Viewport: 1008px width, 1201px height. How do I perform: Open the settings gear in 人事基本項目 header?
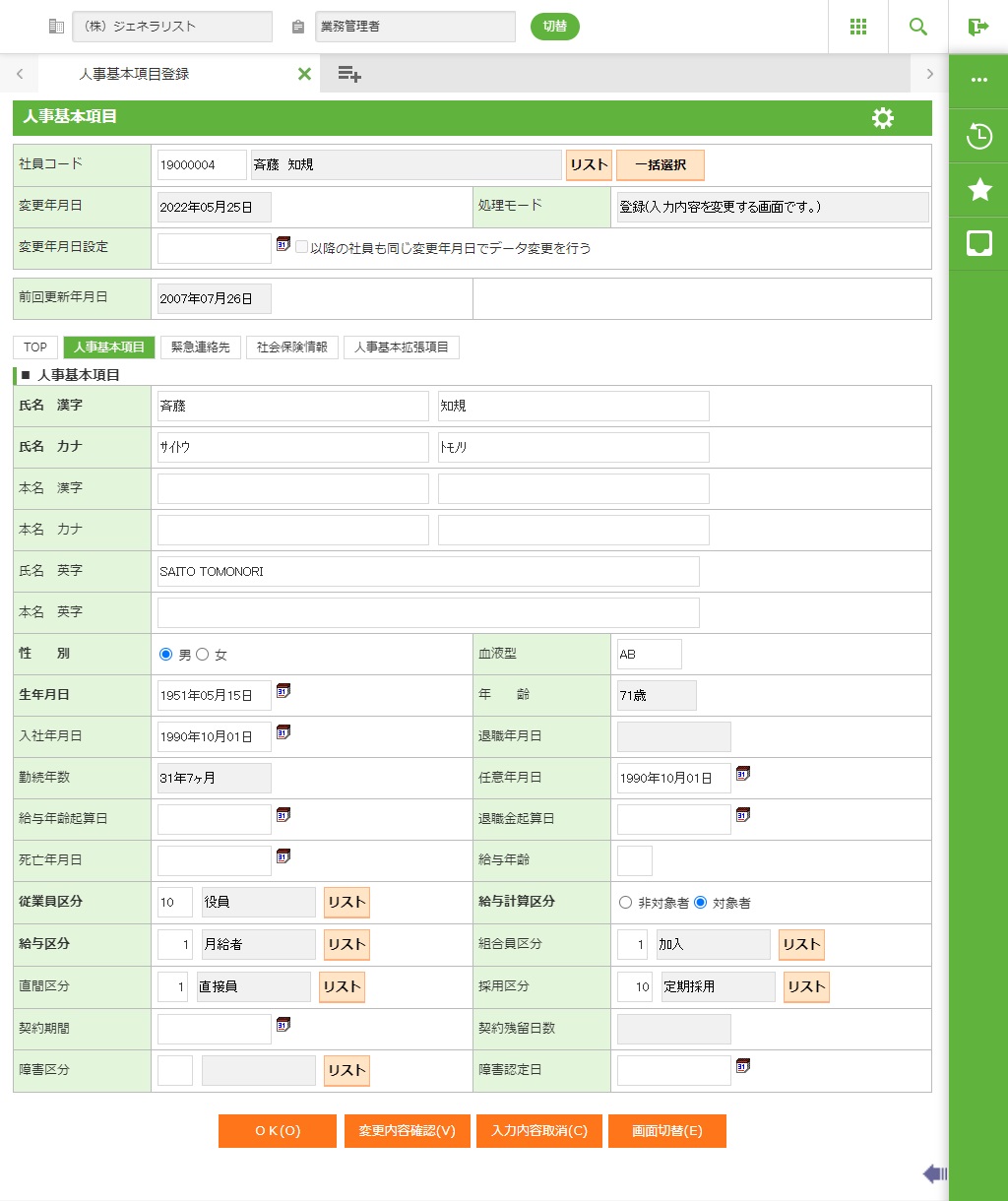pyautogui.click(x=883, y=118)
